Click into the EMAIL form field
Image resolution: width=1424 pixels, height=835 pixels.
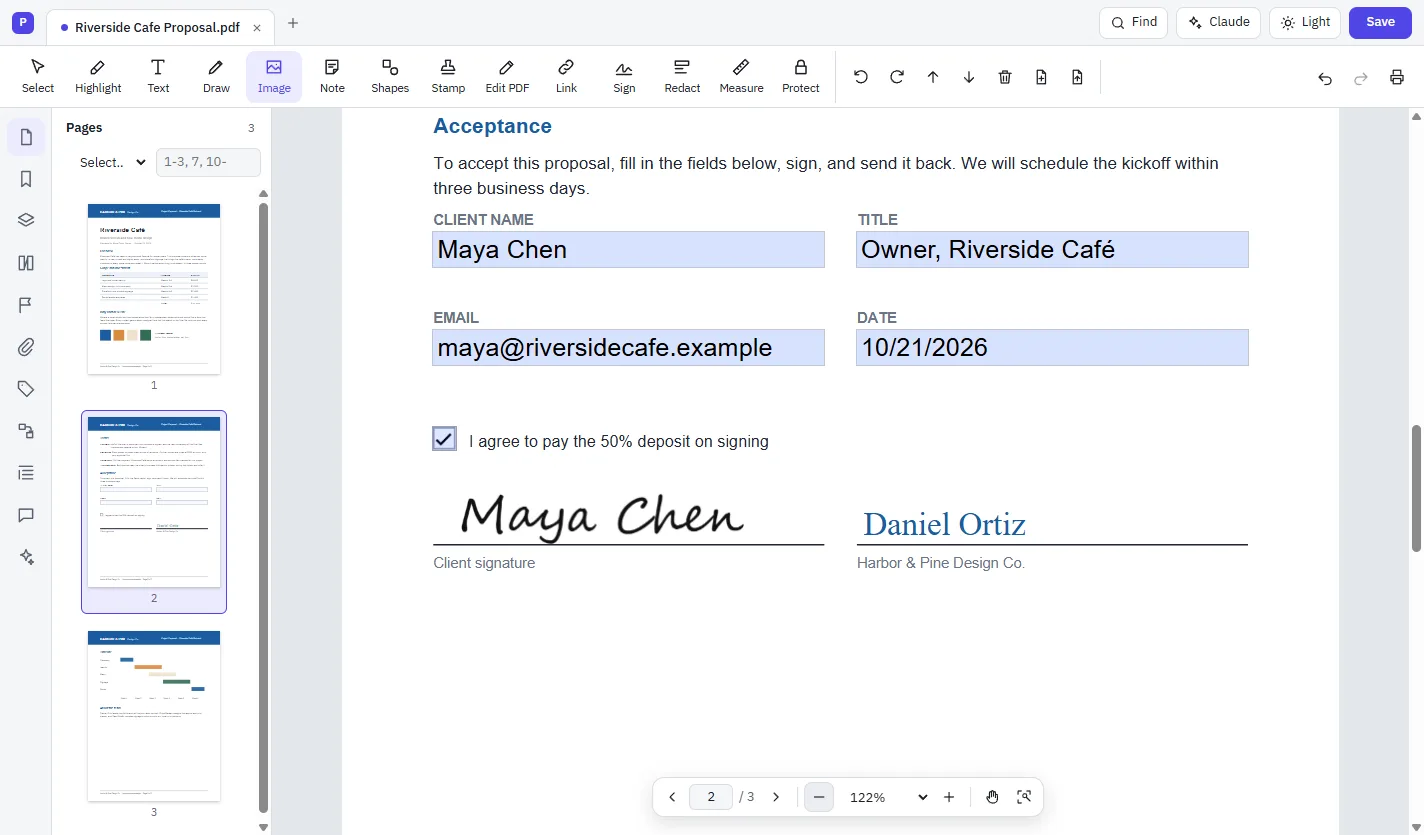pos(628,348)
